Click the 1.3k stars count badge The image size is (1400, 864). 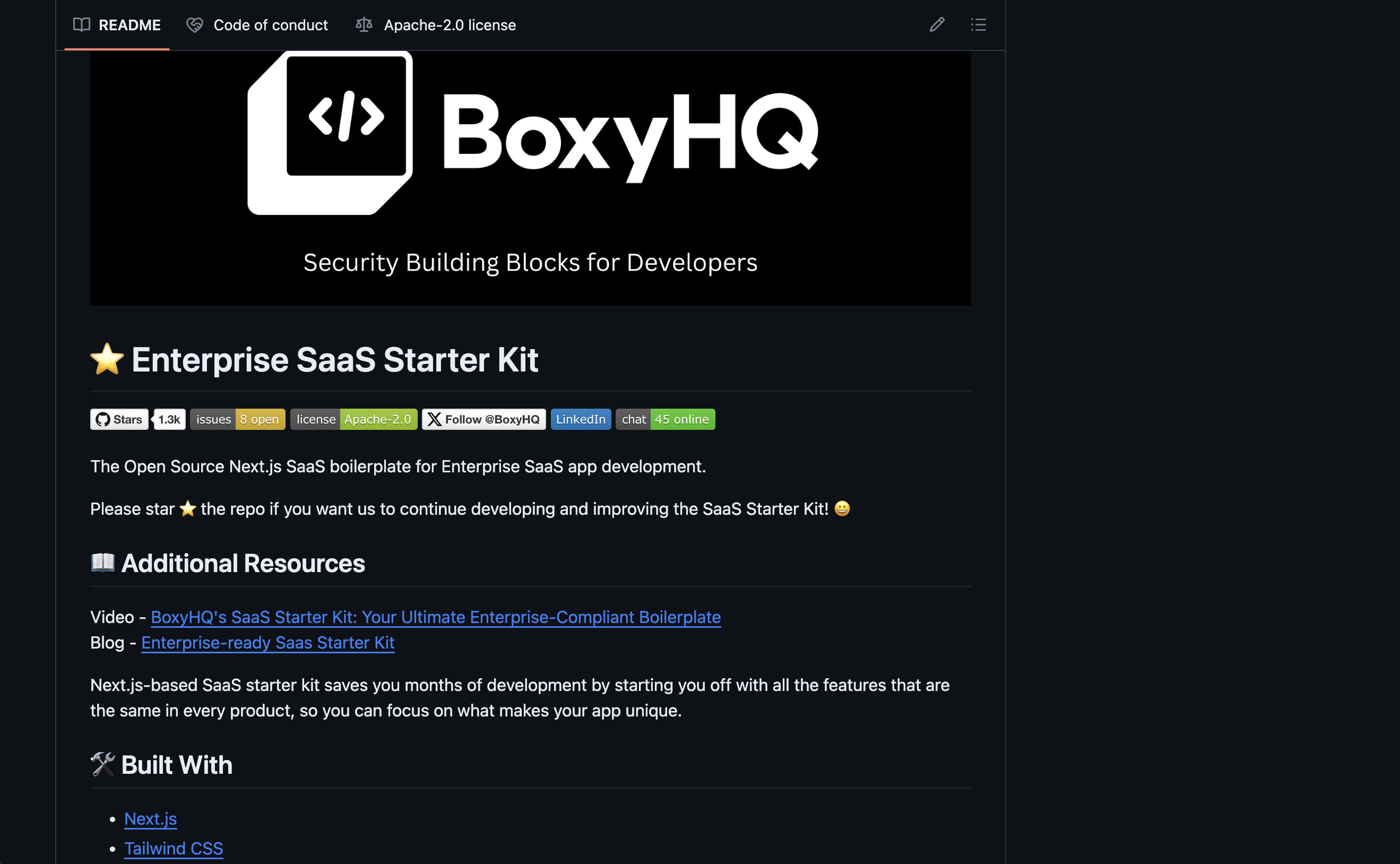pyautogui.click(x=170, y=419)
